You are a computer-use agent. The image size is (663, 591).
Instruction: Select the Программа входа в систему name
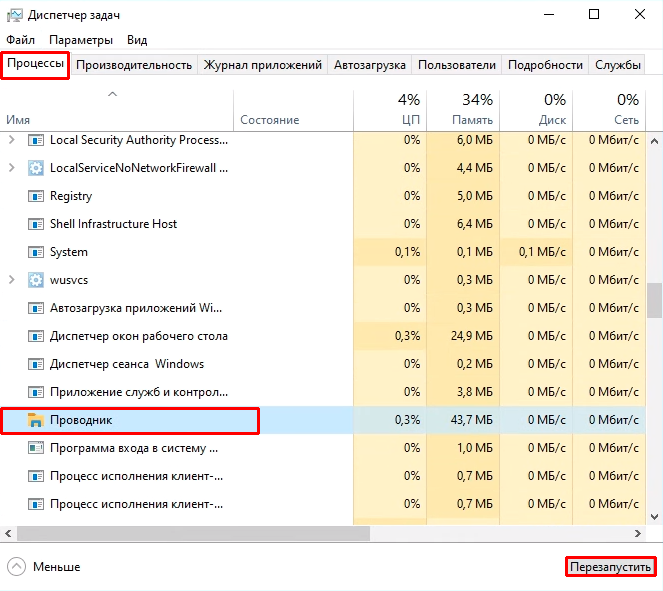[x=134, y=448]
